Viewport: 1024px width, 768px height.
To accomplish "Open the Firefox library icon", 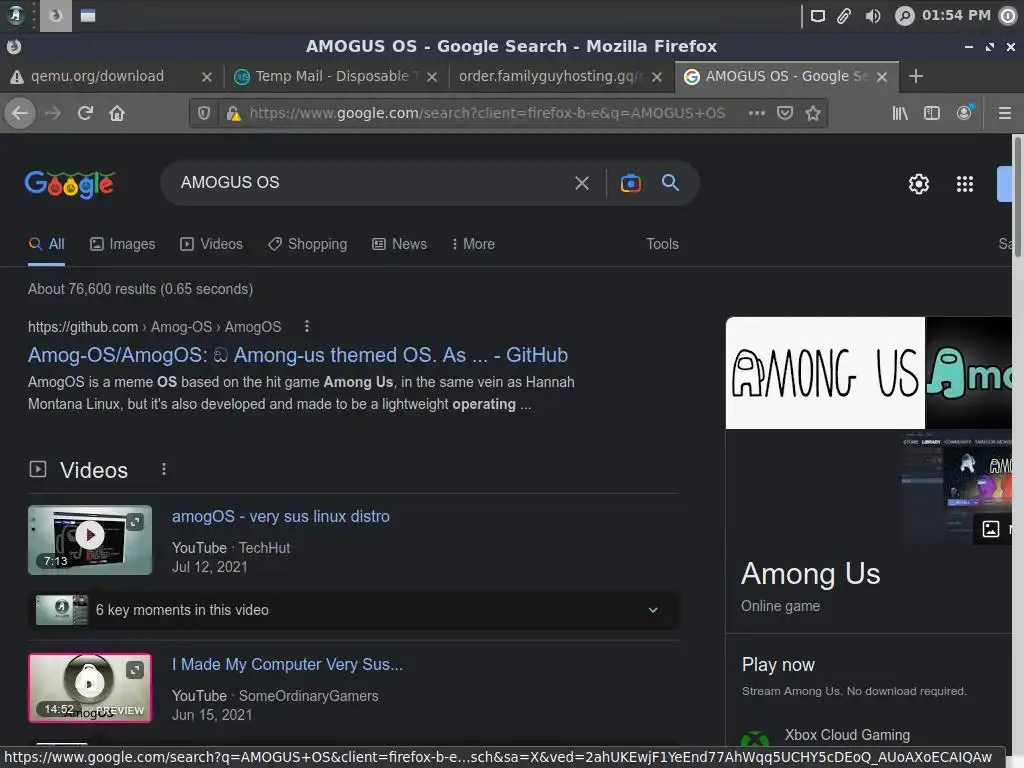I will 900,114.
